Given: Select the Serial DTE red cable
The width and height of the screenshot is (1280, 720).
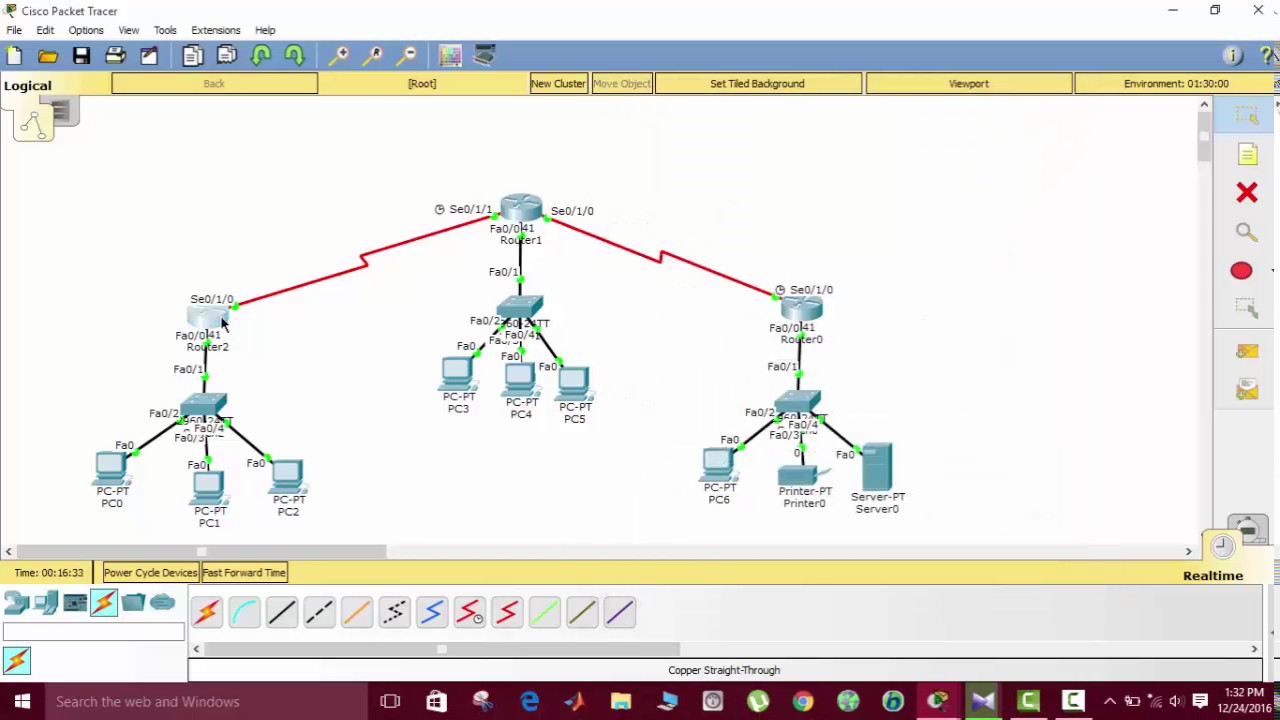Looking at the screenshot, I should coord(507,612).
